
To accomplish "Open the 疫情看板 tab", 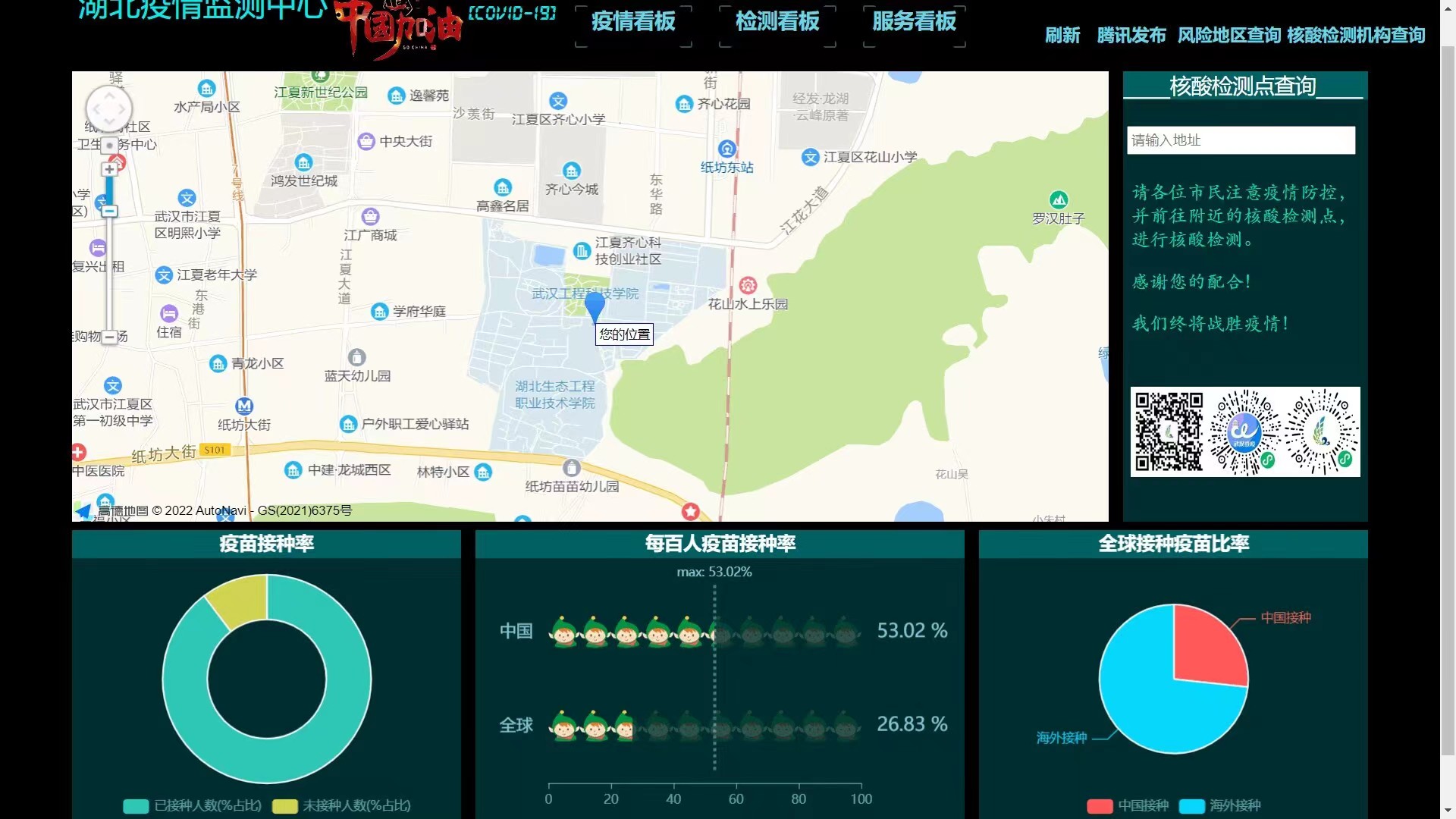I will click(x=633, y=22).
